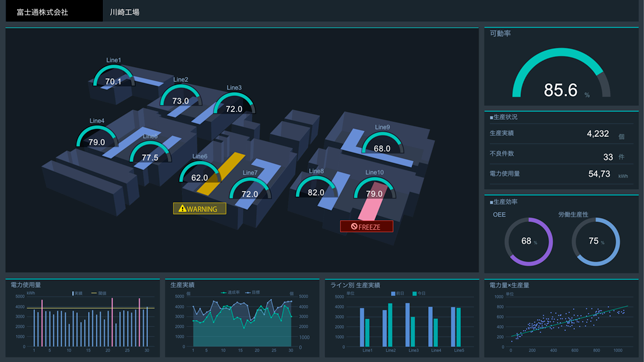
Task: Click the ライン別 生産実績 chart title
Action: (x=355, y=285)
